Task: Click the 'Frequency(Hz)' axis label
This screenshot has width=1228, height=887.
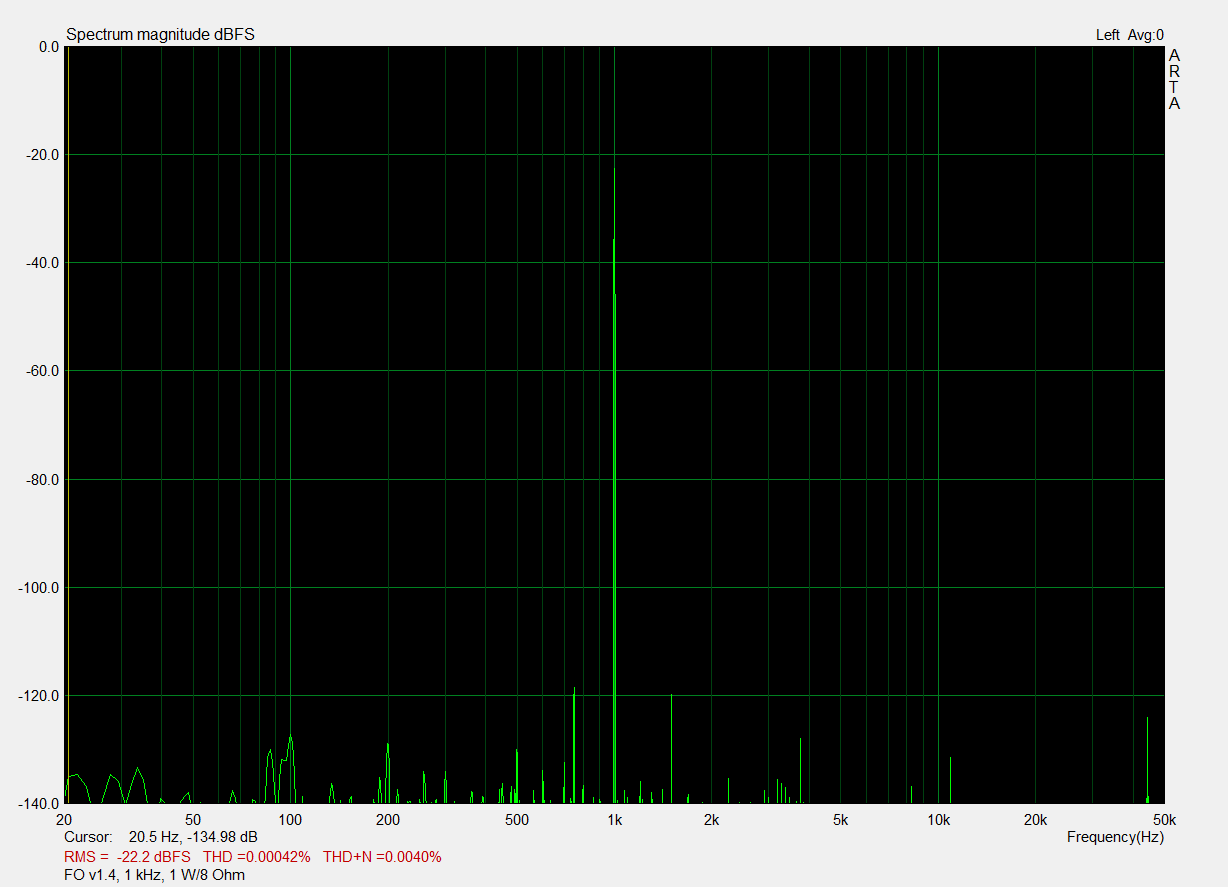Action: pos(1115,836)
